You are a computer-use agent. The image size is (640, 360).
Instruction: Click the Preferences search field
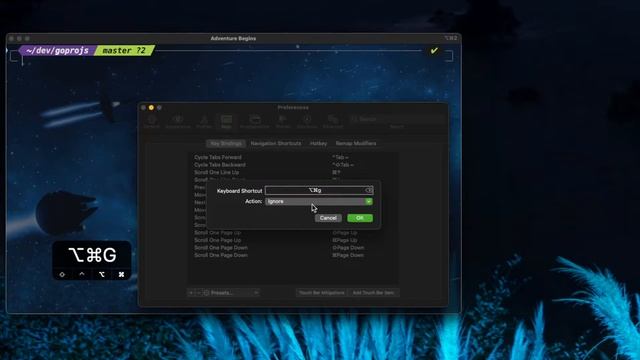[396, 119]
